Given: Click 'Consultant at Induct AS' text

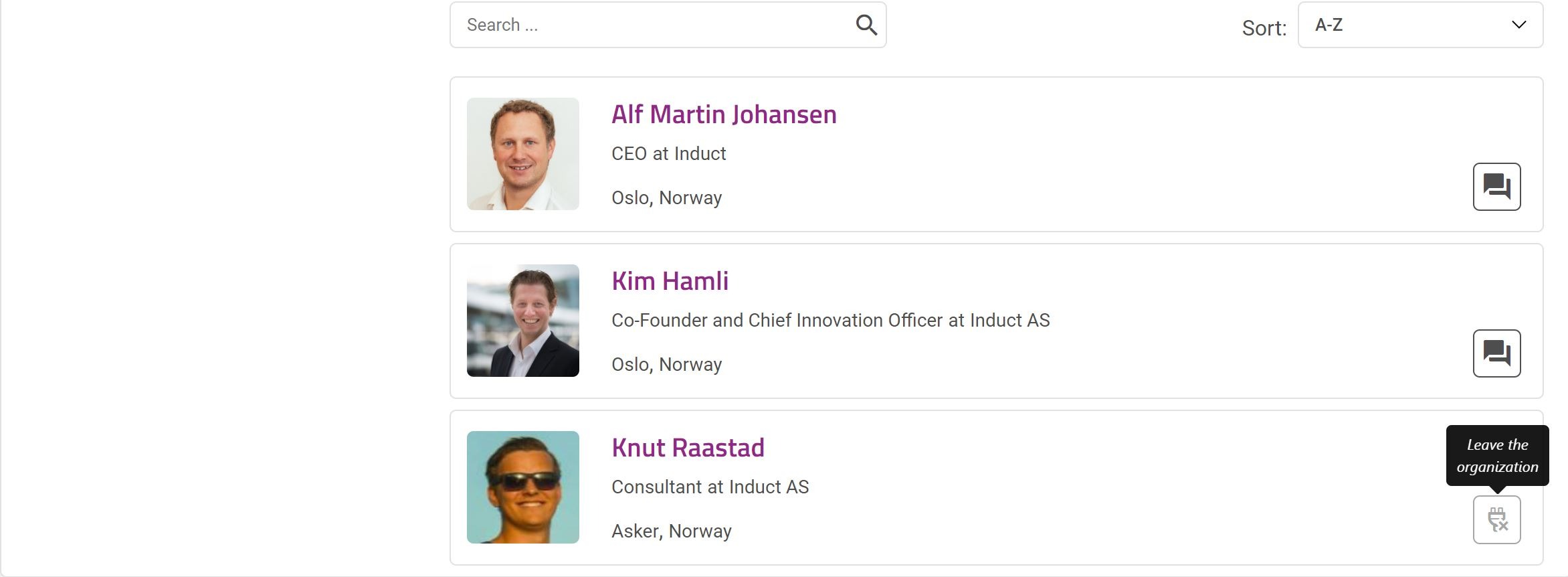Looking at the screenshot, I should 710,487.
